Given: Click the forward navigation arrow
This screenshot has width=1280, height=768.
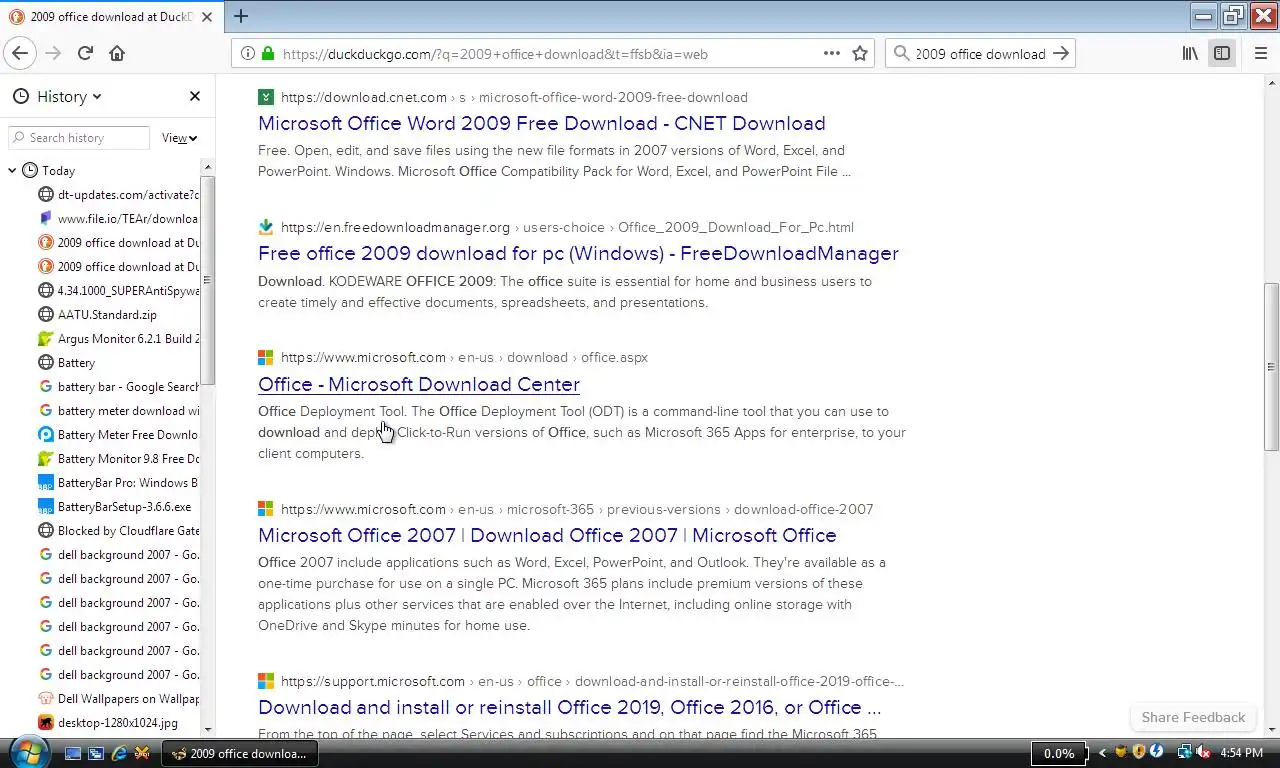Looking at the screenshot, I should pyautogui.click(x=54, y=54).
